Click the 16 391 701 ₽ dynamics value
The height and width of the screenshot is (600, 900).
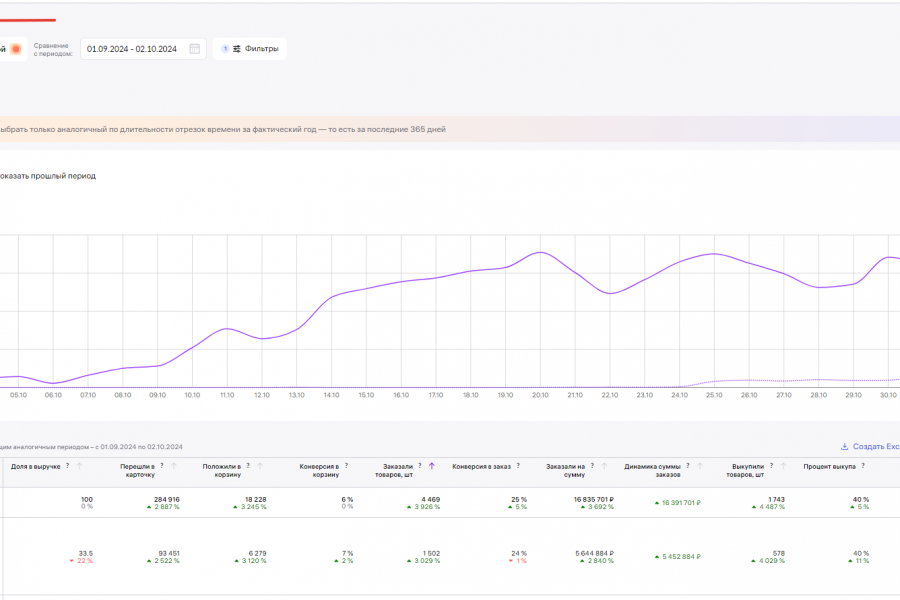(681, 503)
